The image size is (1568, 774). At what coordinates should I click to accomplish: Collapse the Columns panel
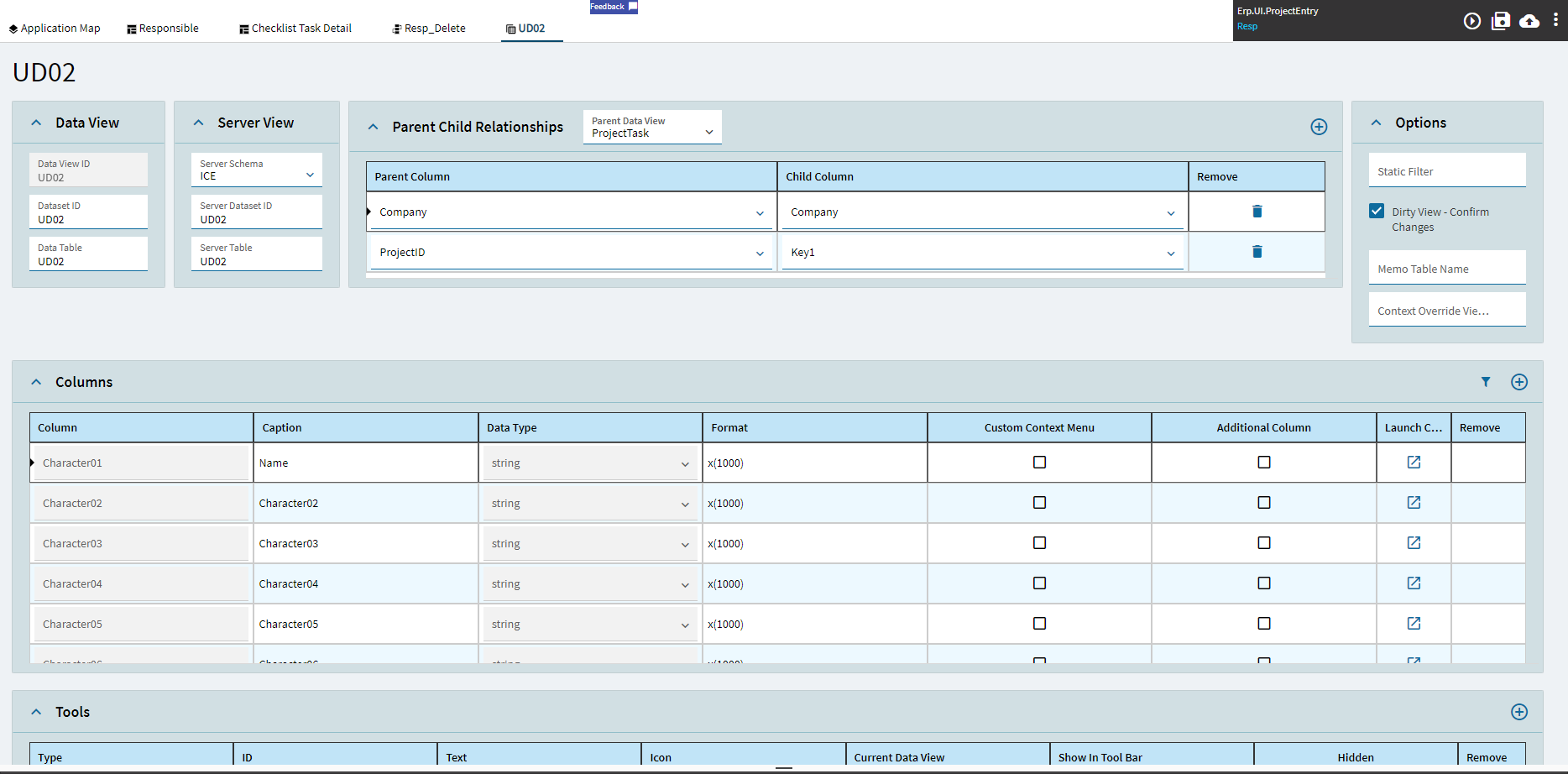(36, 382)
